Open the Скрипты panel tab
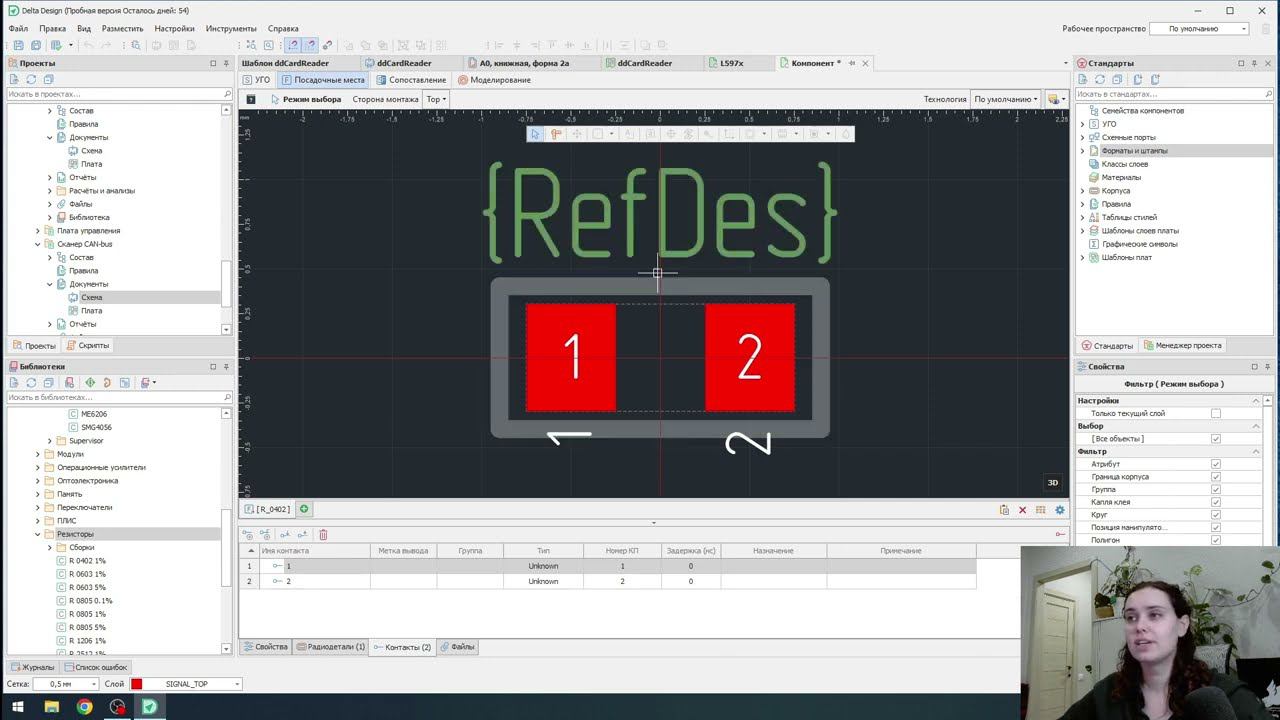 88,345
